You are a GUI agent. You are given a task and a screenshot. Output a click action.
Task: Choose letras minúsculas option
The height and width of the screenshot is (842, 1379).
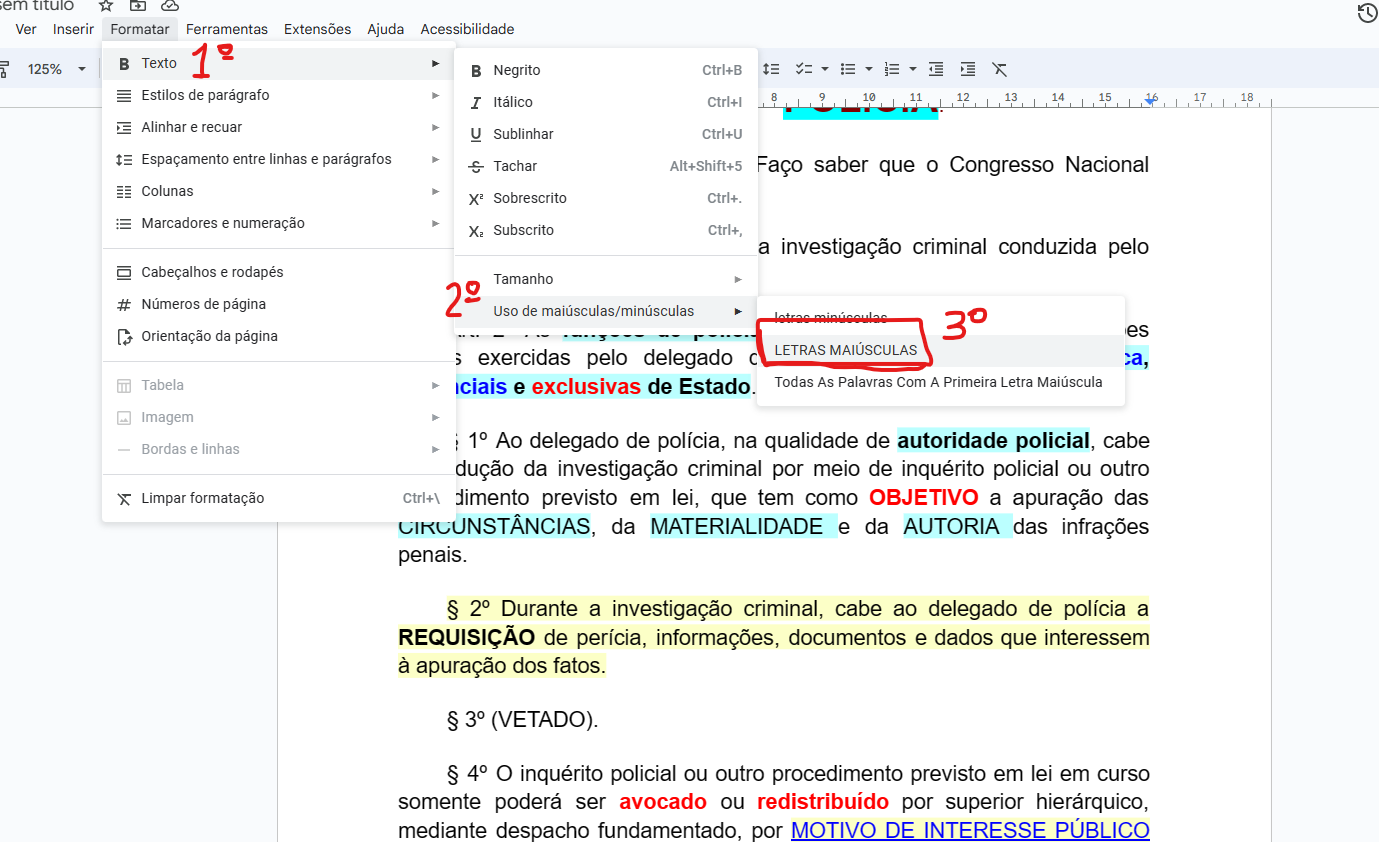click(941, 318)
